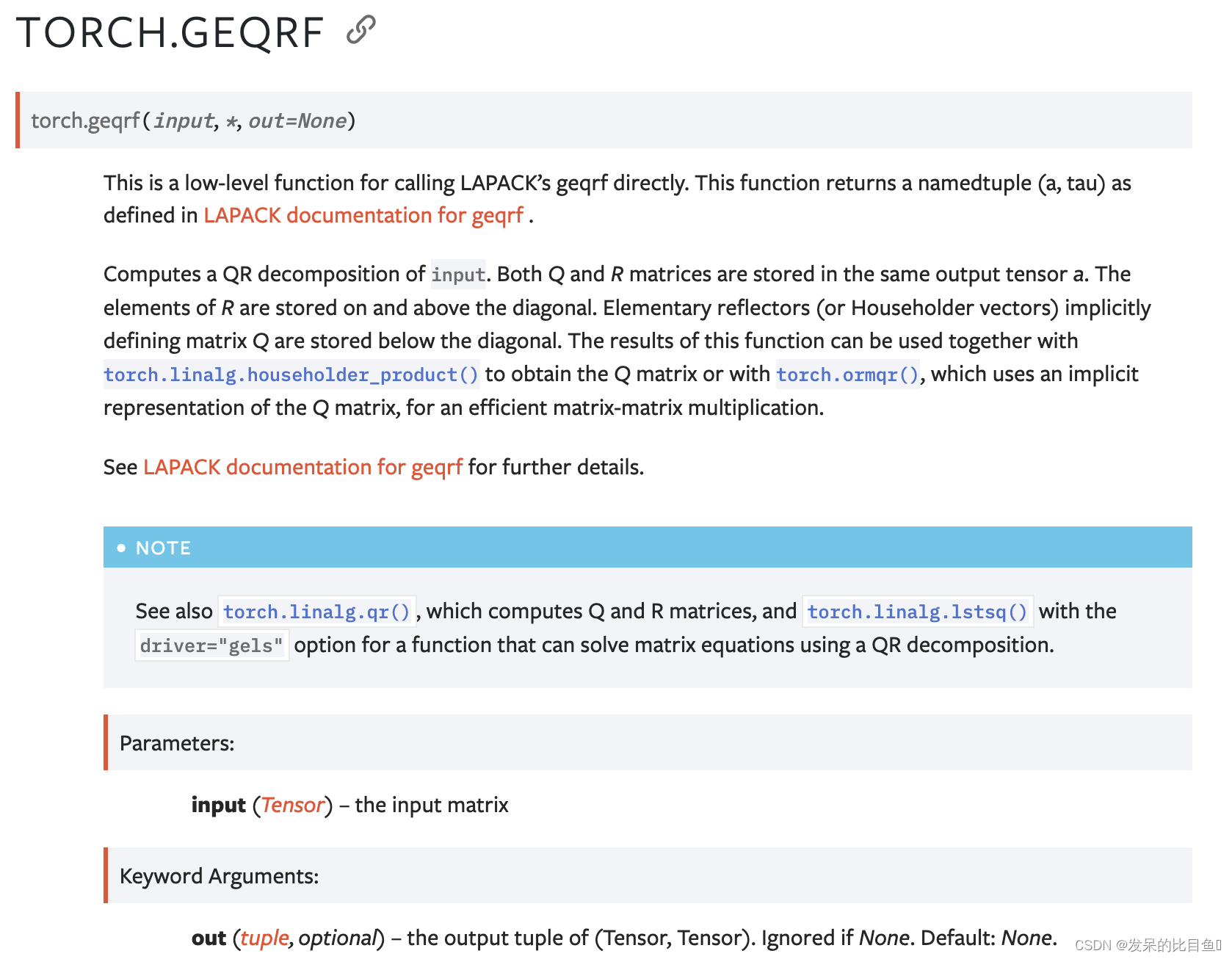Follow the torch.linalg.householder_product() link
This screenshot has height=959, width=1232.
click(x=291, y=374)
